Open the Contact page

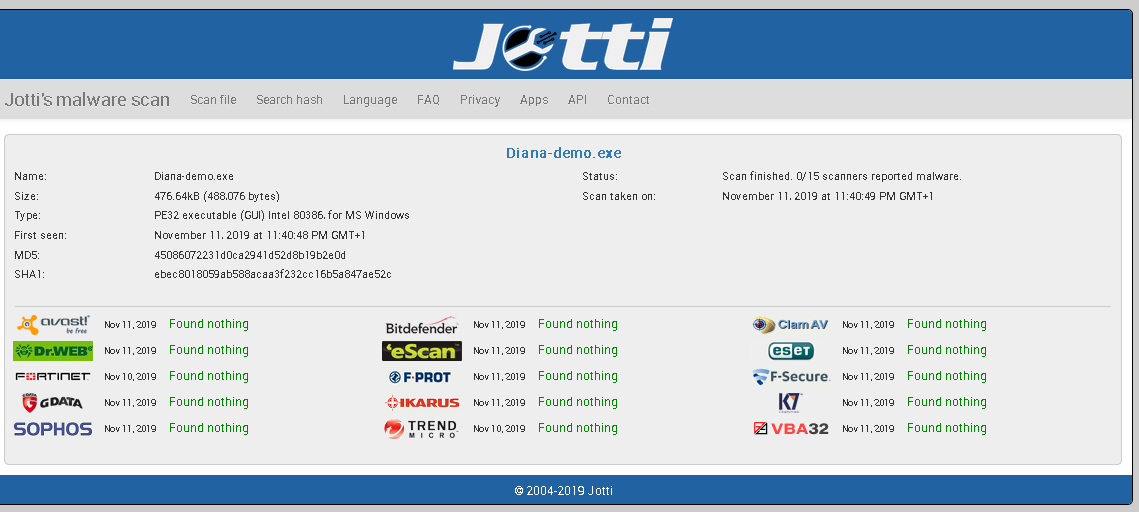click(628, 99)
